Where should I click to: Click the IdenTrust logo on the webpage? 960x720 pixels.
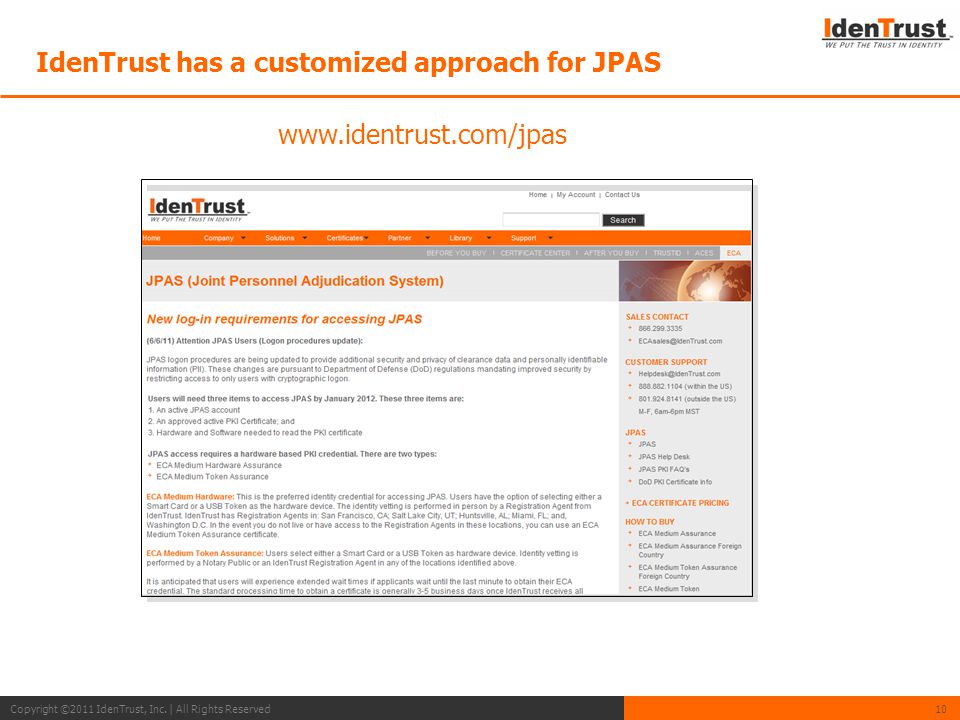[198, 209]
